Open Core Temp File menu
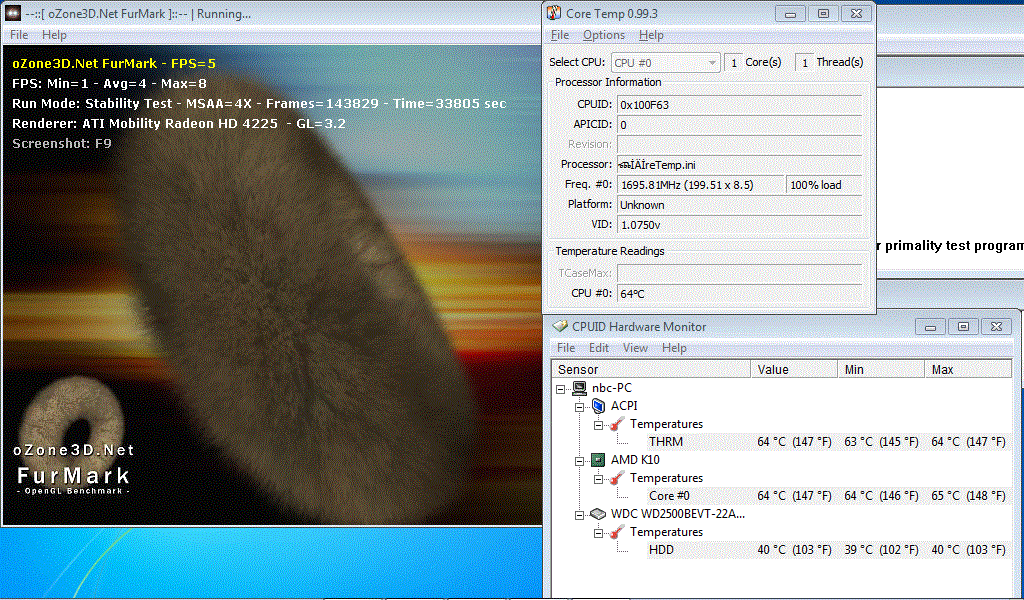This screenshot has height=600, width=1024. 560,35
